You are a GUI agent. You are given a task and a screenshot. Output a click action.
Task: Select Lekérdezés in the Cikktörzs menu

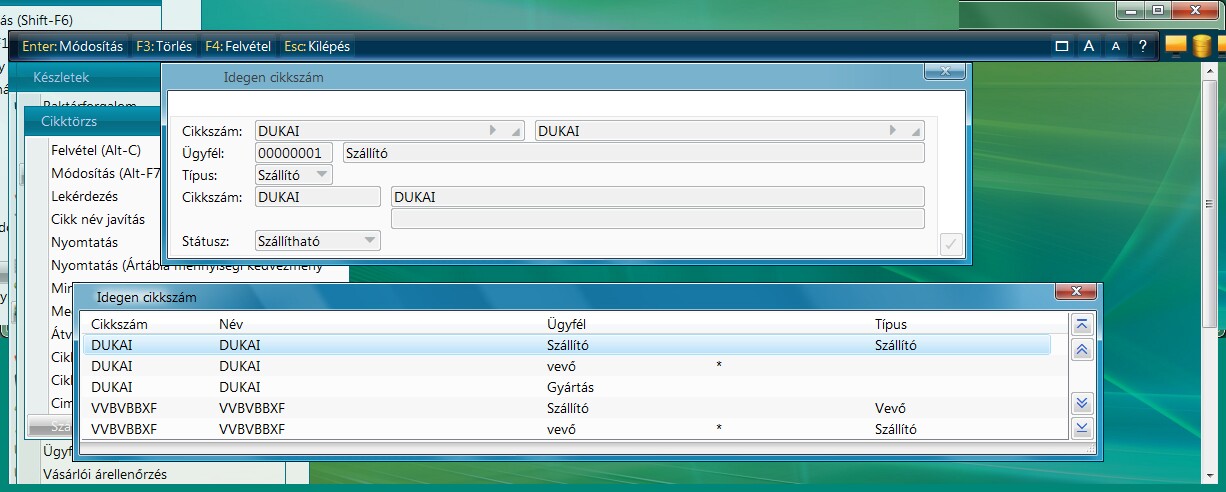pyautogui.click(x=85, y=196)
